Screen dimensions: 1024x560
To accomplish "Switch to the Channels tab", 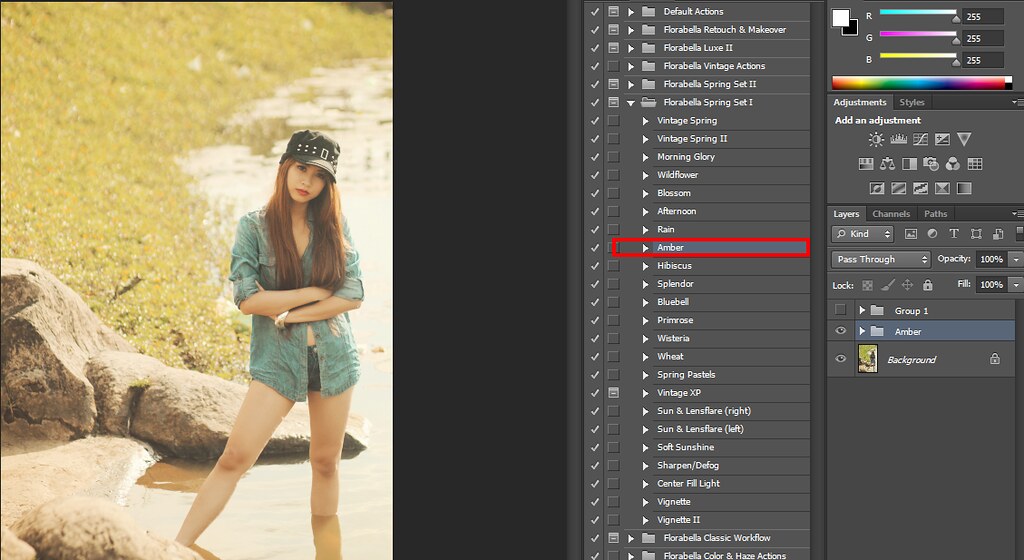I will (890, 214).
